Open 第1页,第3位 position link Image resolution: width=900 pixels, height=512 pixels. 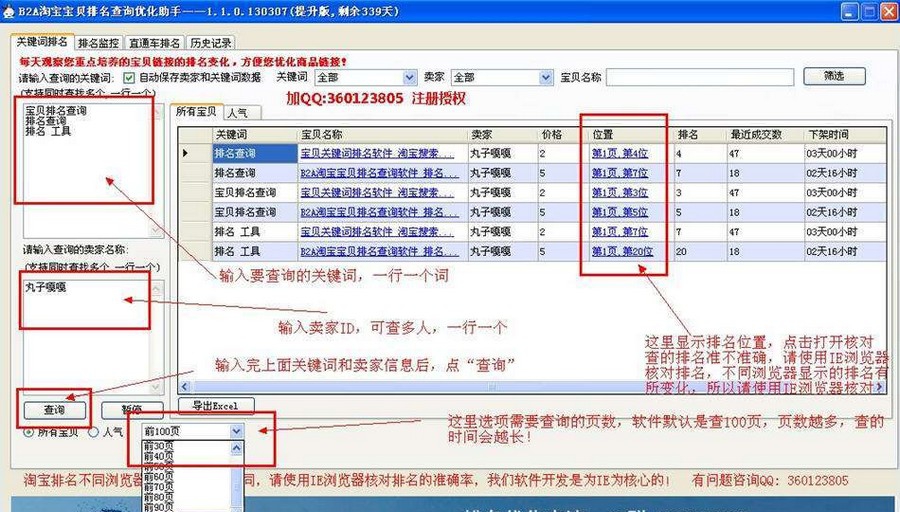pos(619,192)
